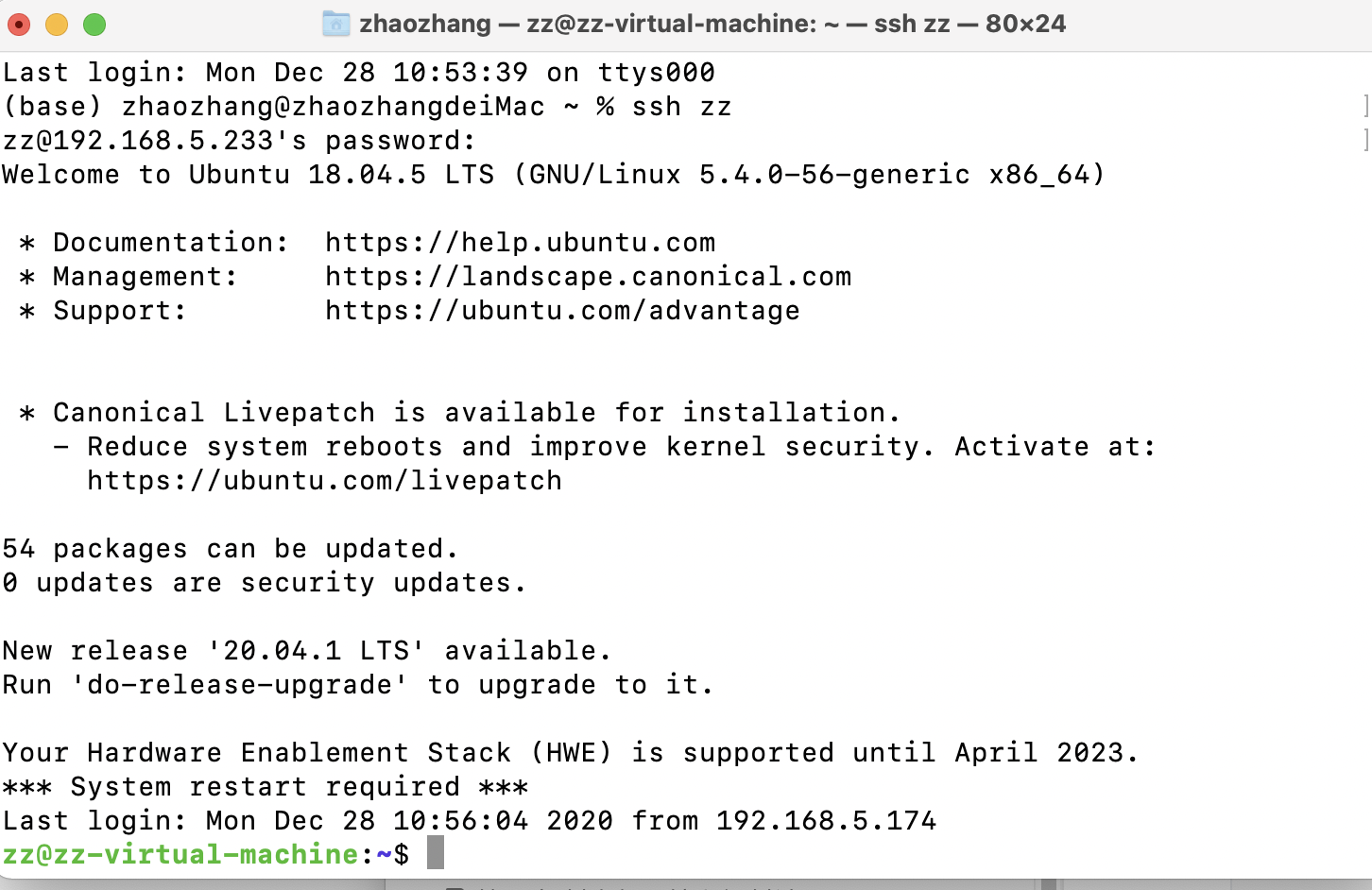Click the window title text zhaozhang
The image size is (1372, 890).
pos(425,24)
